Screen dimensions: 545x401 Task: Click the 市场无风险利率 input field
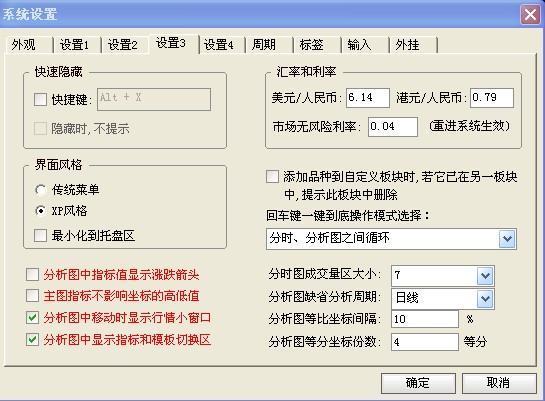pyautogui.click(x=393, y=126)
